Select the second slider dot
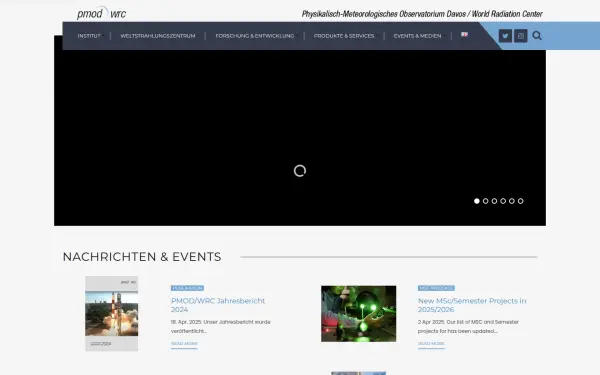 [x=486, y=201]
